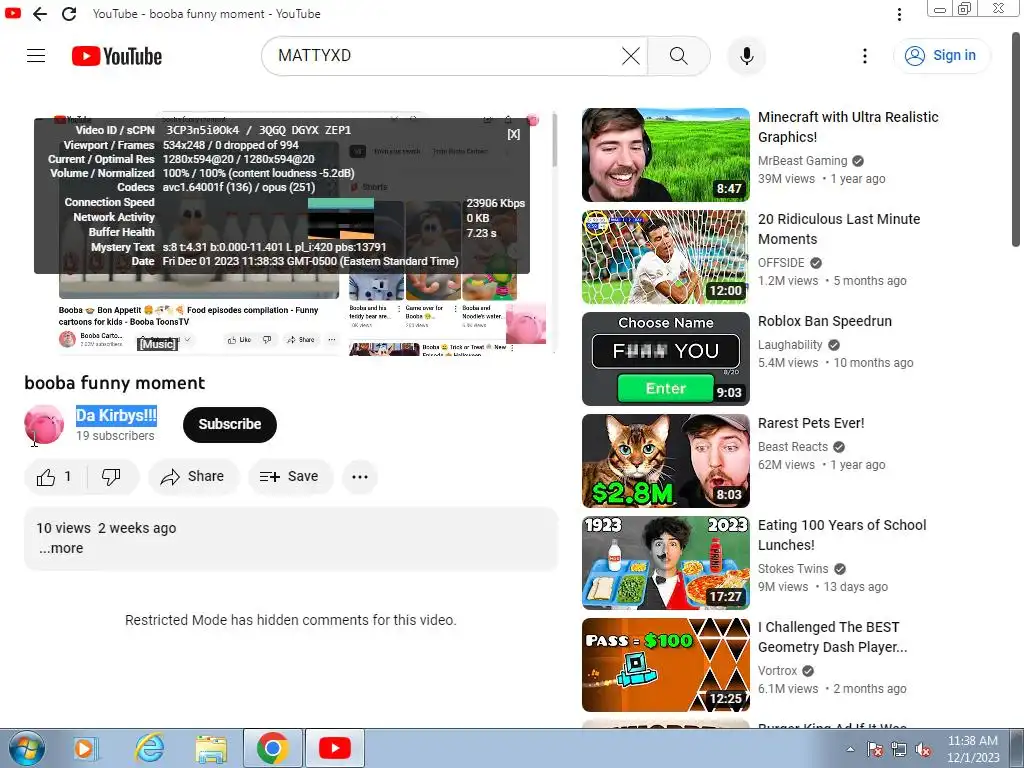Go back with the arrow icon
This screenshot has height=768, width=1024.
click(40, 14)
